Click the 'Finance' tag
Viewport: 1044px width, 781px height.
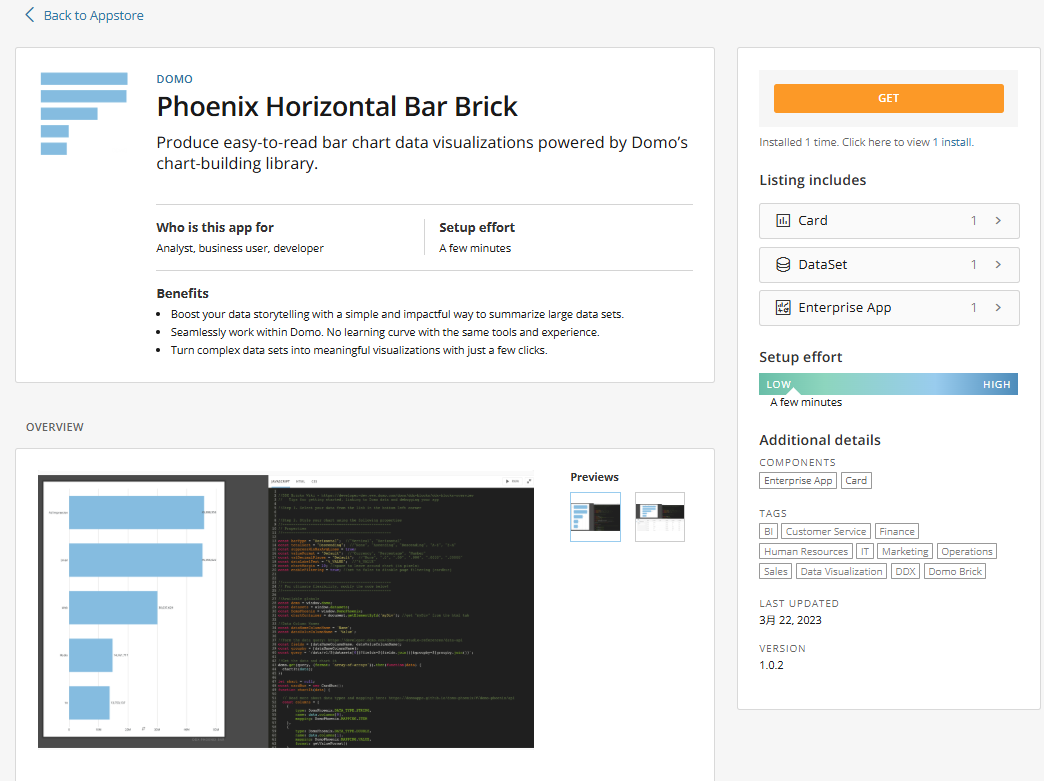click(x=897, y=531)
